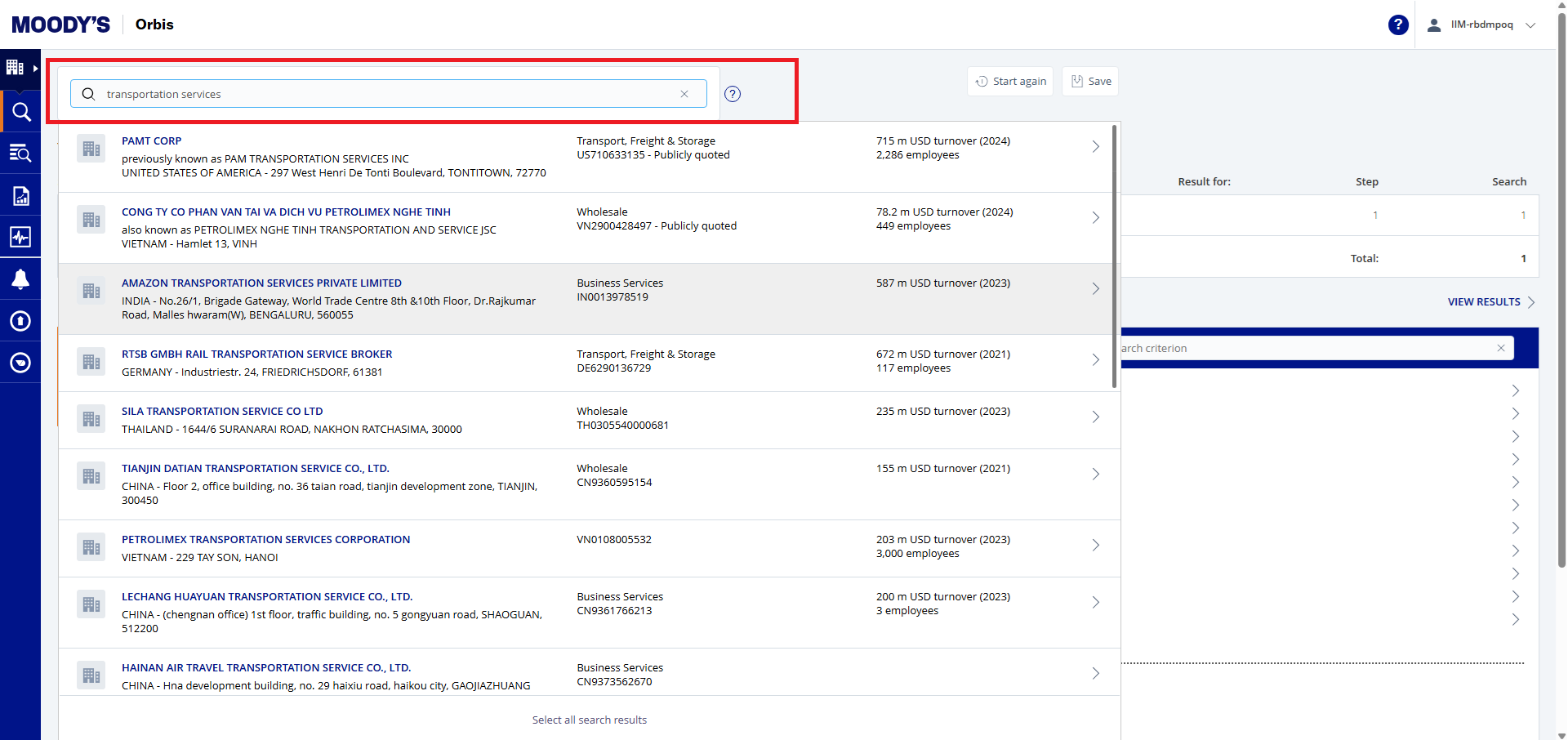Click the magnifier search icon in sidebar
Screen dimensions: 1568x740
click(x=20, y=112)
